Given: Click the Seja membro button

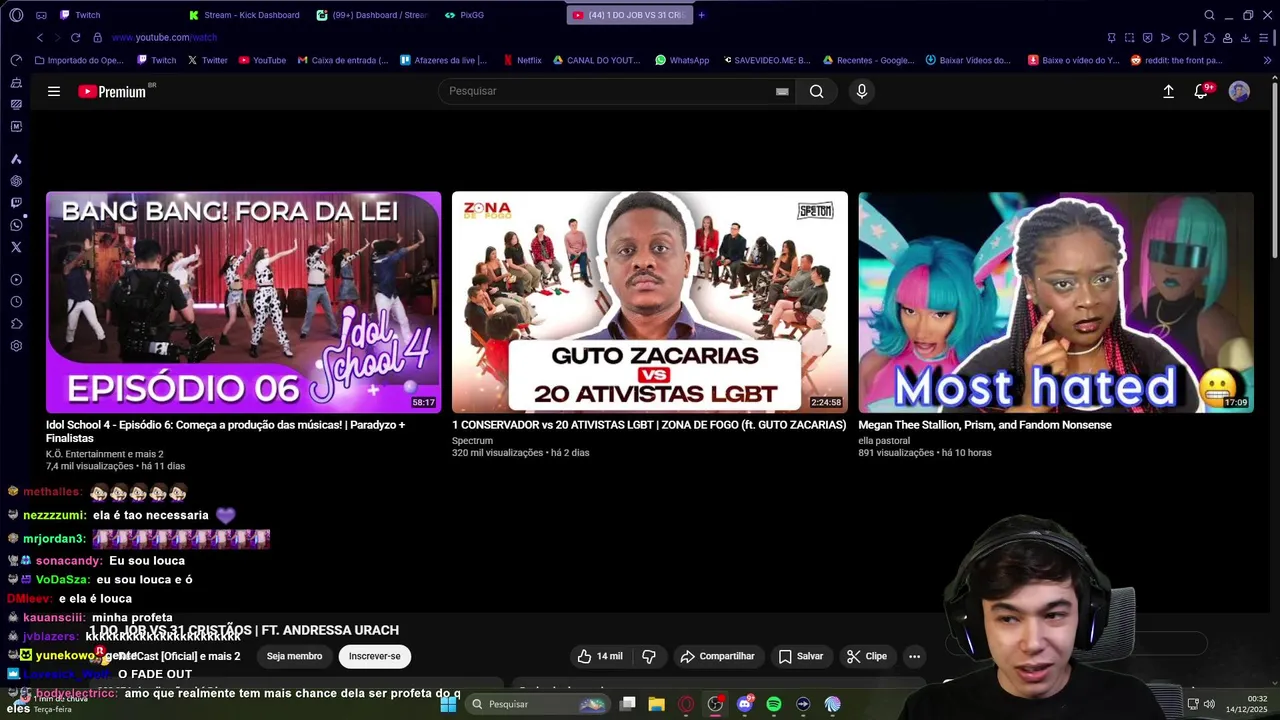Looking at the screenshot, I should [294, 656].
